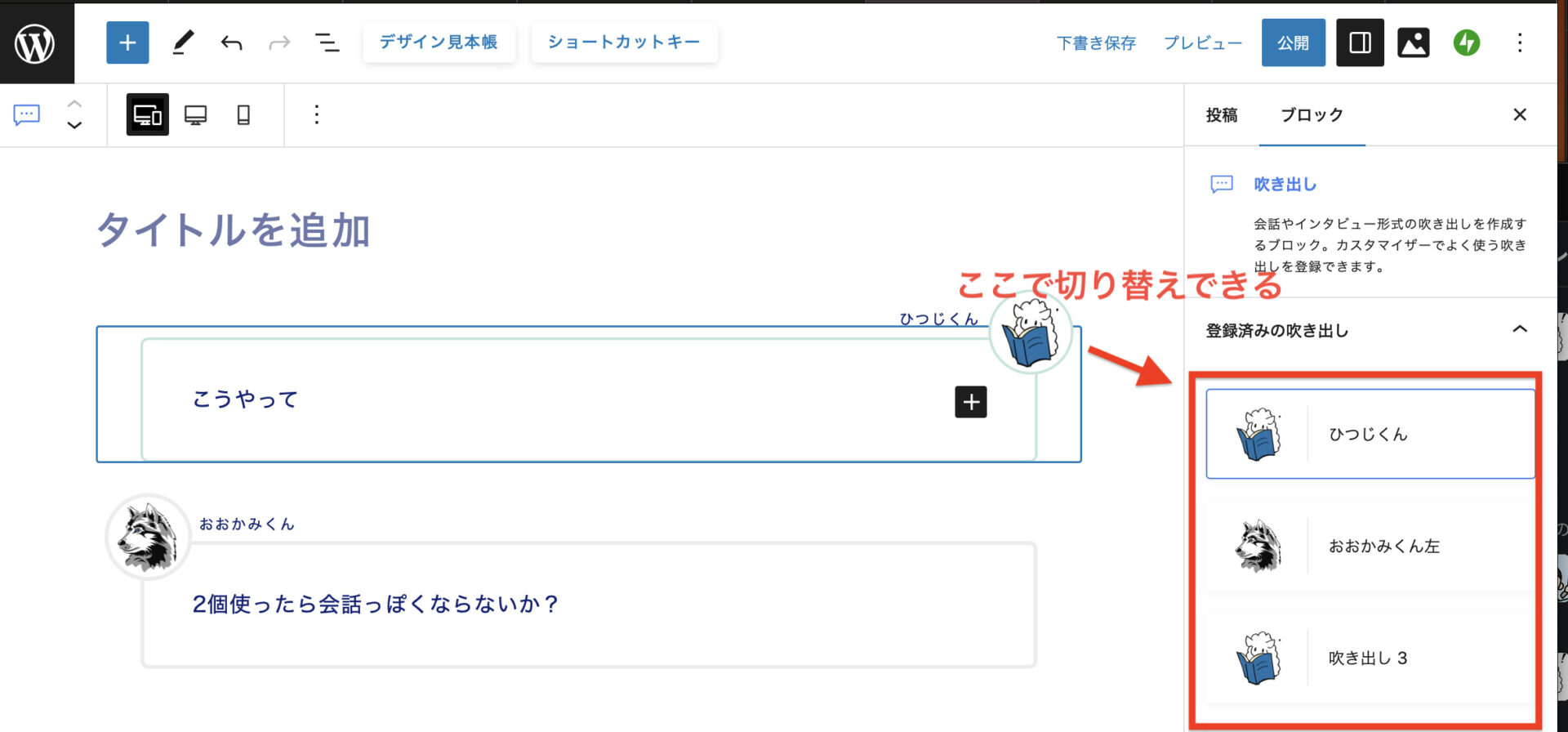The width and height of the screenshot is (1568, 732).
Task: Click the タイトルを追加 title field
Action: [234, 230]
